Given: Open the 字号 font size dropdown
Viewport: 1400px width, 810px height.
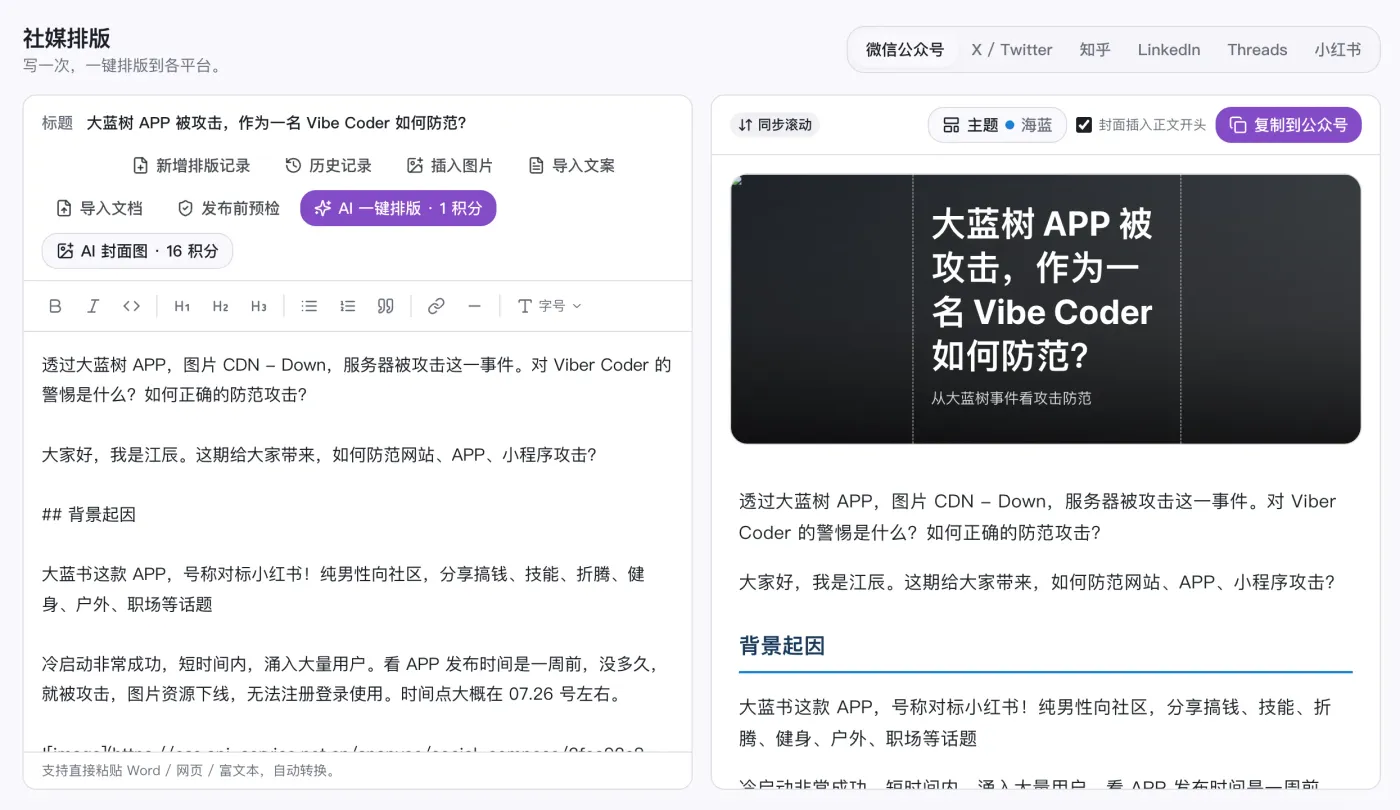Looking at the screenshot, I should 549,306.
